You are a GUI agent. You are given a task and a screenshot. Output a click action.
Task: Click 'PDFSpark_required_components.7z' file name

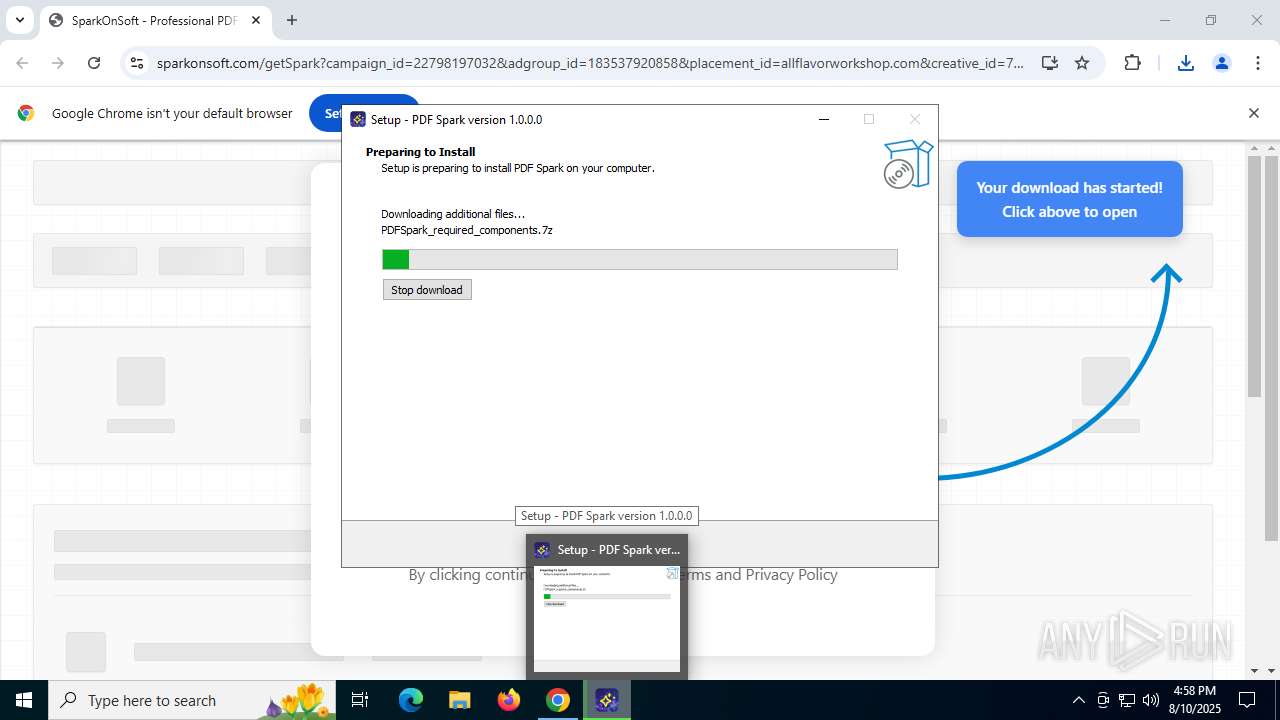[x=467, y=230]
